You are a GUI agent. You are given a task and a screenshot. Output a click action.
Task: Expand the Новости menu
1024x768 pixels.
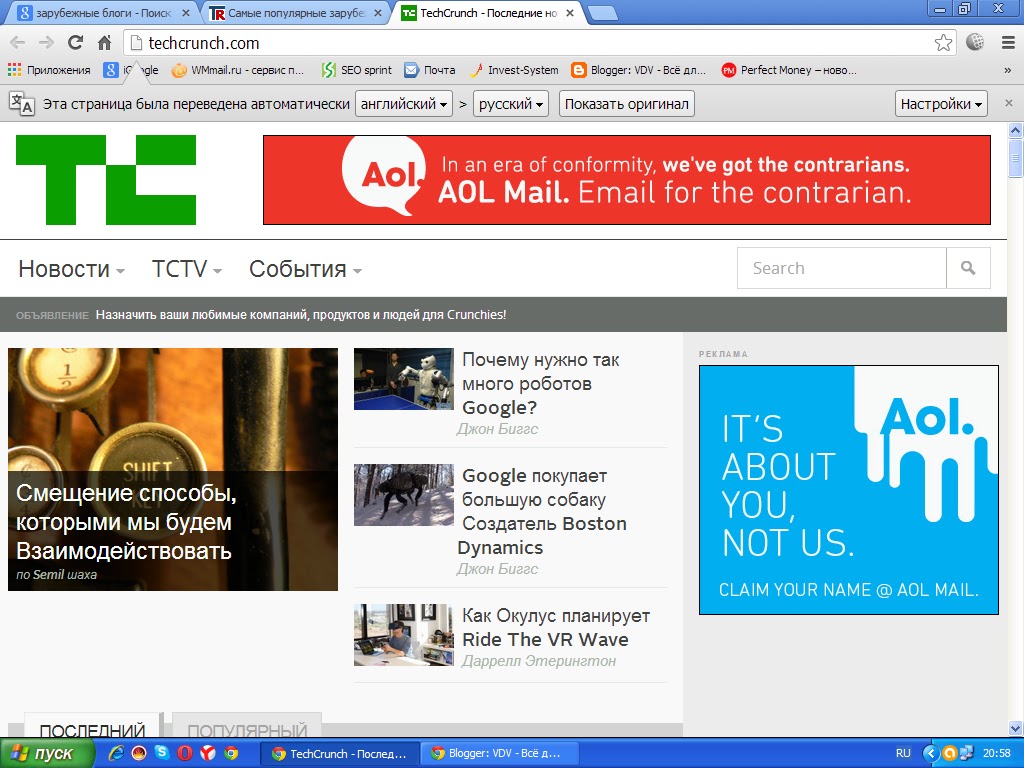click(x=71, y=268)
